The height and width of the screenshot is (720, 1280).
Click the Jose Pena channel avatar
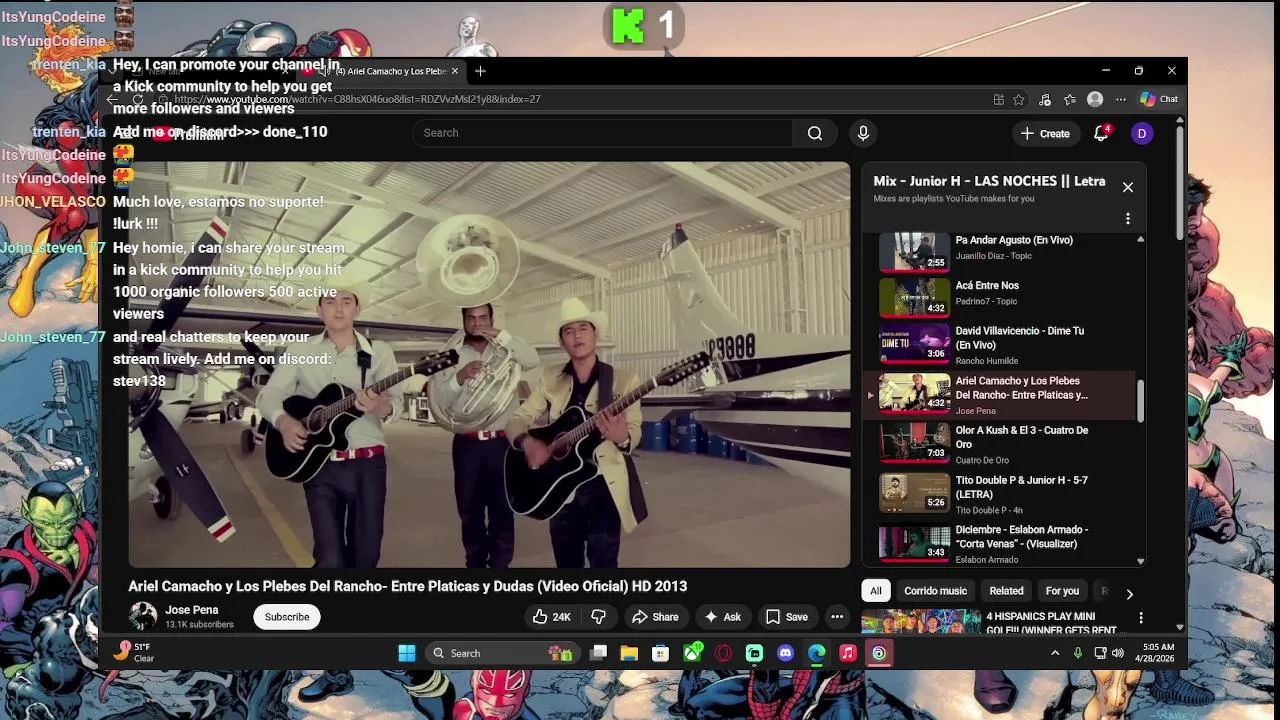pyautogui.click(x=143, y=616)
